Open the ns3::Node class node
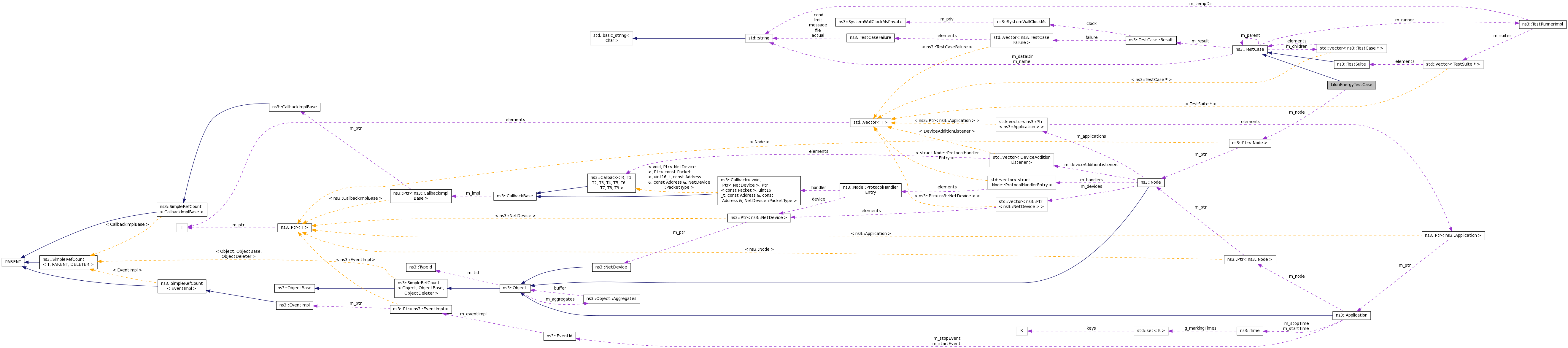This screenshot has width=1568, height=348. (x=1151, y=182)
